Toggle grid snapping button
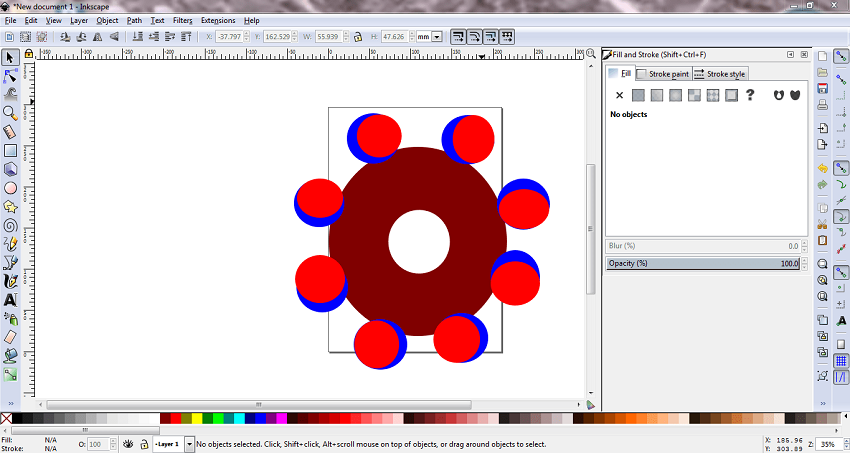The image size is (850, 453). [841, 361]
